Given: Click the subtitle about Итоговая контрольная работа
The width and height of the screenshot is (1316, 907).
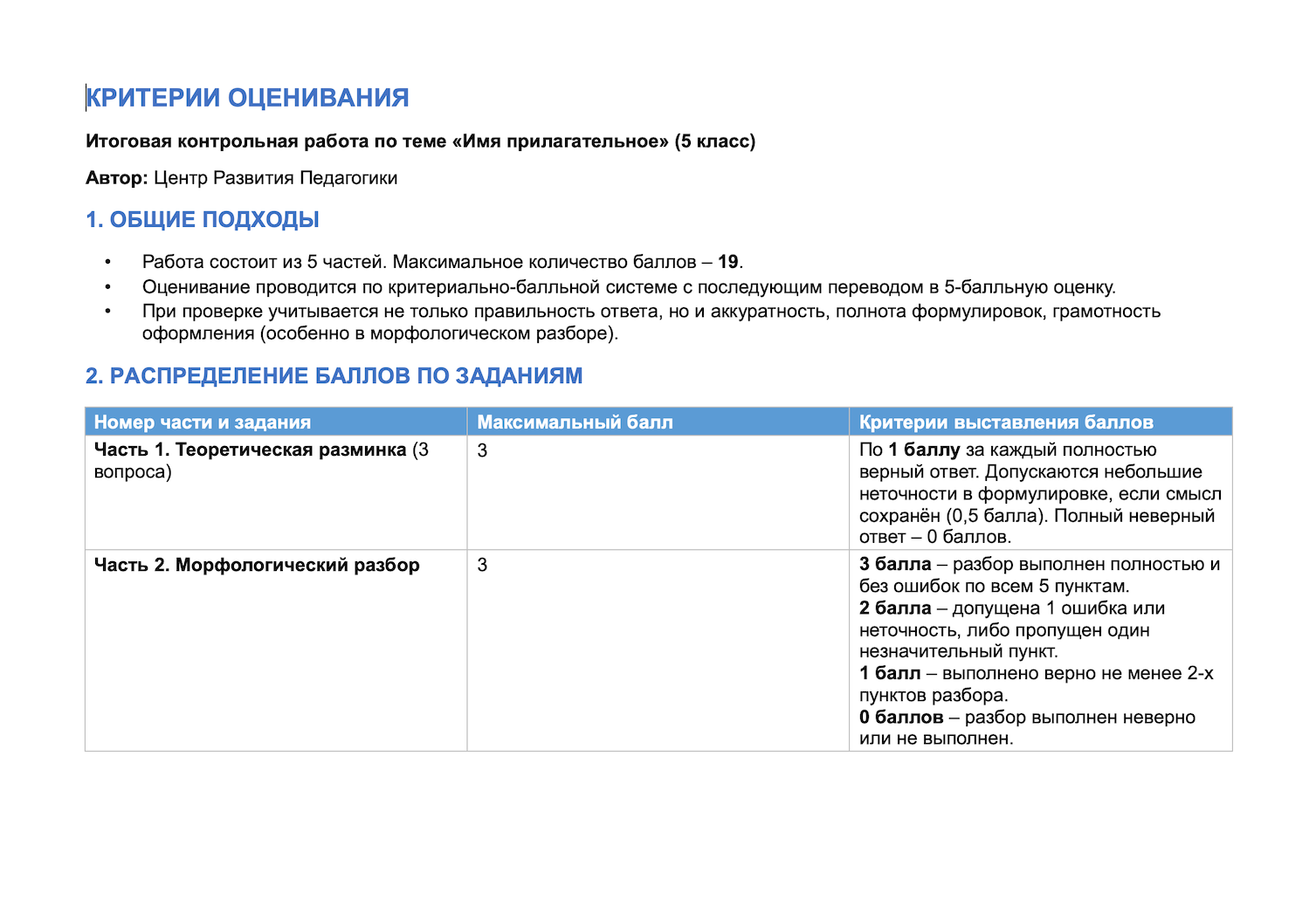Looking at the screenshot, I should coord(420,141).
